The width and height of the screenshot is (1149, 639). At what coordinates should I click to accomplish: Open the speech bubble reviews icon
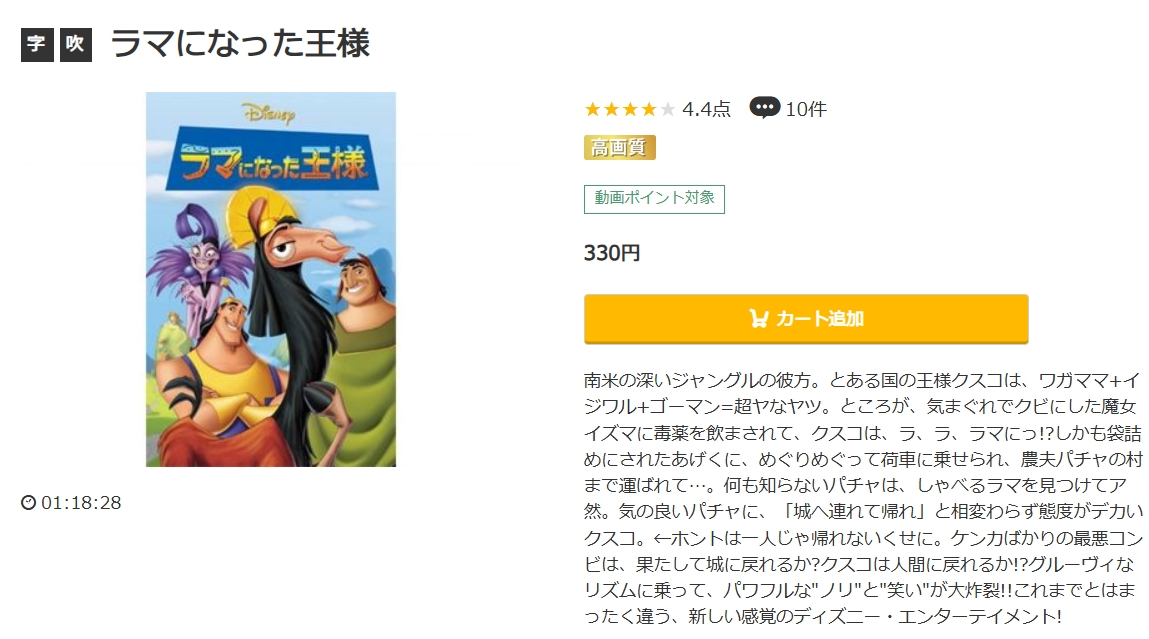coord(764,108)
